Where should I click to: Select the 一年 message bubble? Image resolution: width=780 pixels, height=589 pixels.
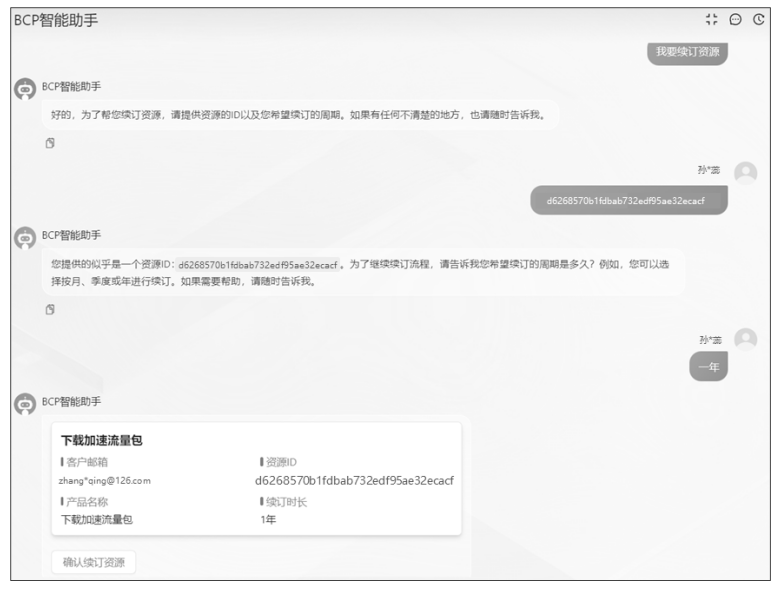point(708,367)
